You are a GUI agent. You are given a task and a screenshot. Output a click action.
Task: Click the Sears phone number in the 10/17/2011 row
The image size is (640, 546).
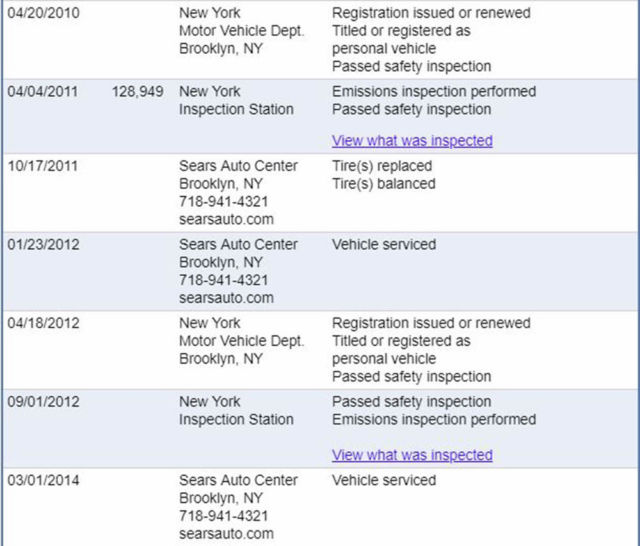pos(224,202)
